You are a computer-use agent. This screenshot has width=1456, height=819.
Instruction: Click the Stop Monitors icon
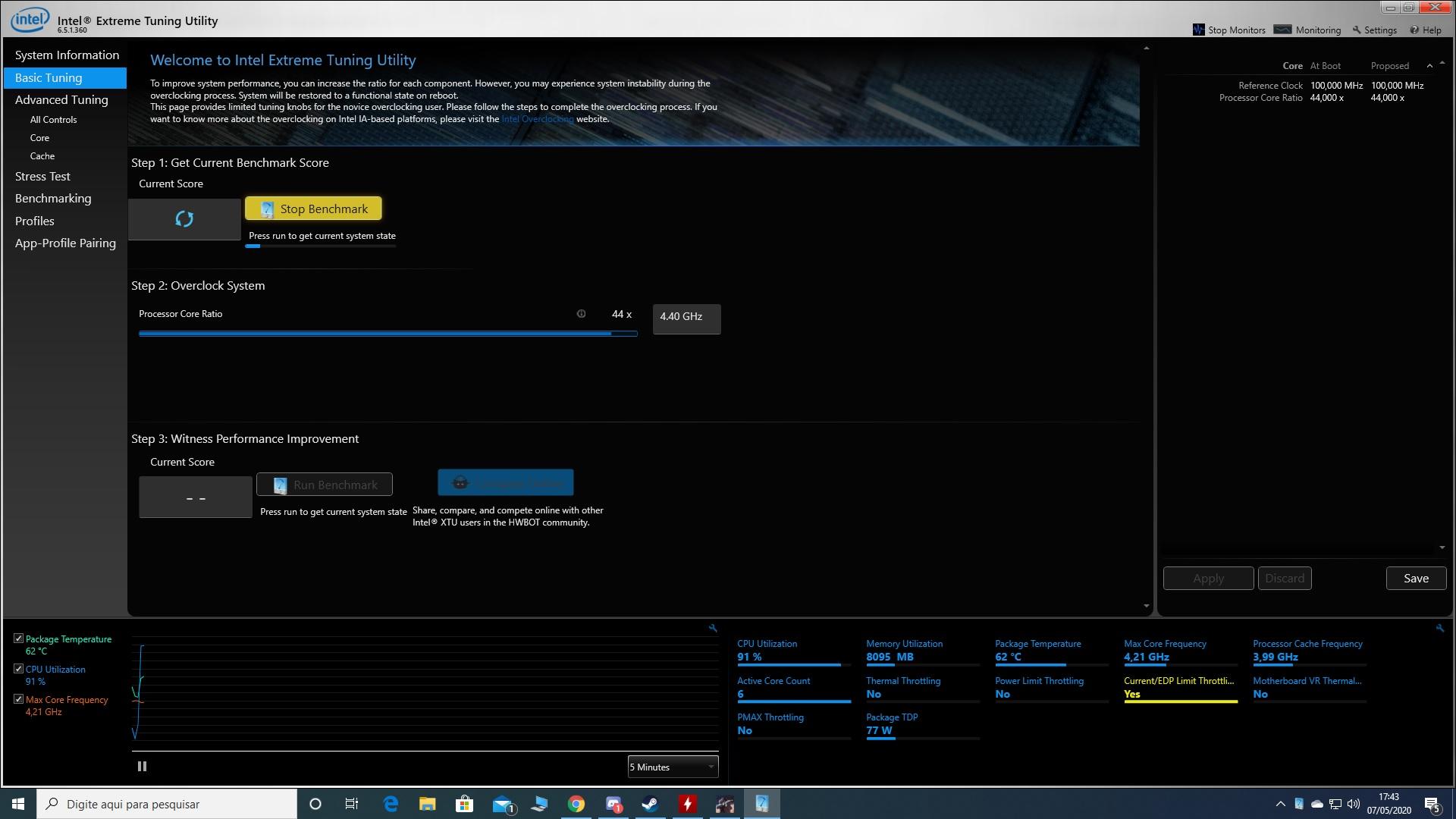click(x=1198, y=30)
